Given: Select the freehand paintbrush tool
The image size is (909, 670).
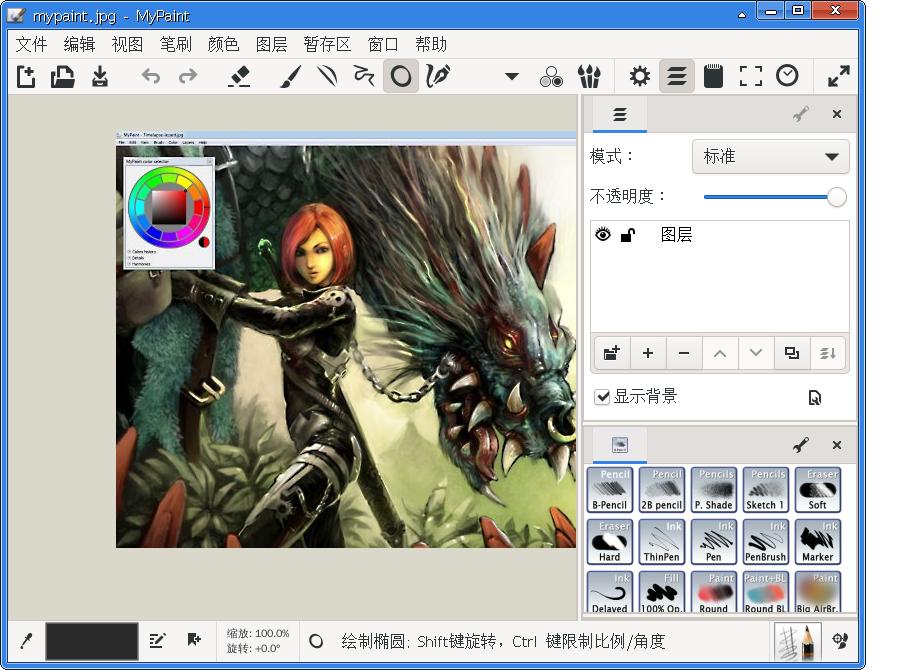Looking at the screenshot, I should tap(290, 76).
